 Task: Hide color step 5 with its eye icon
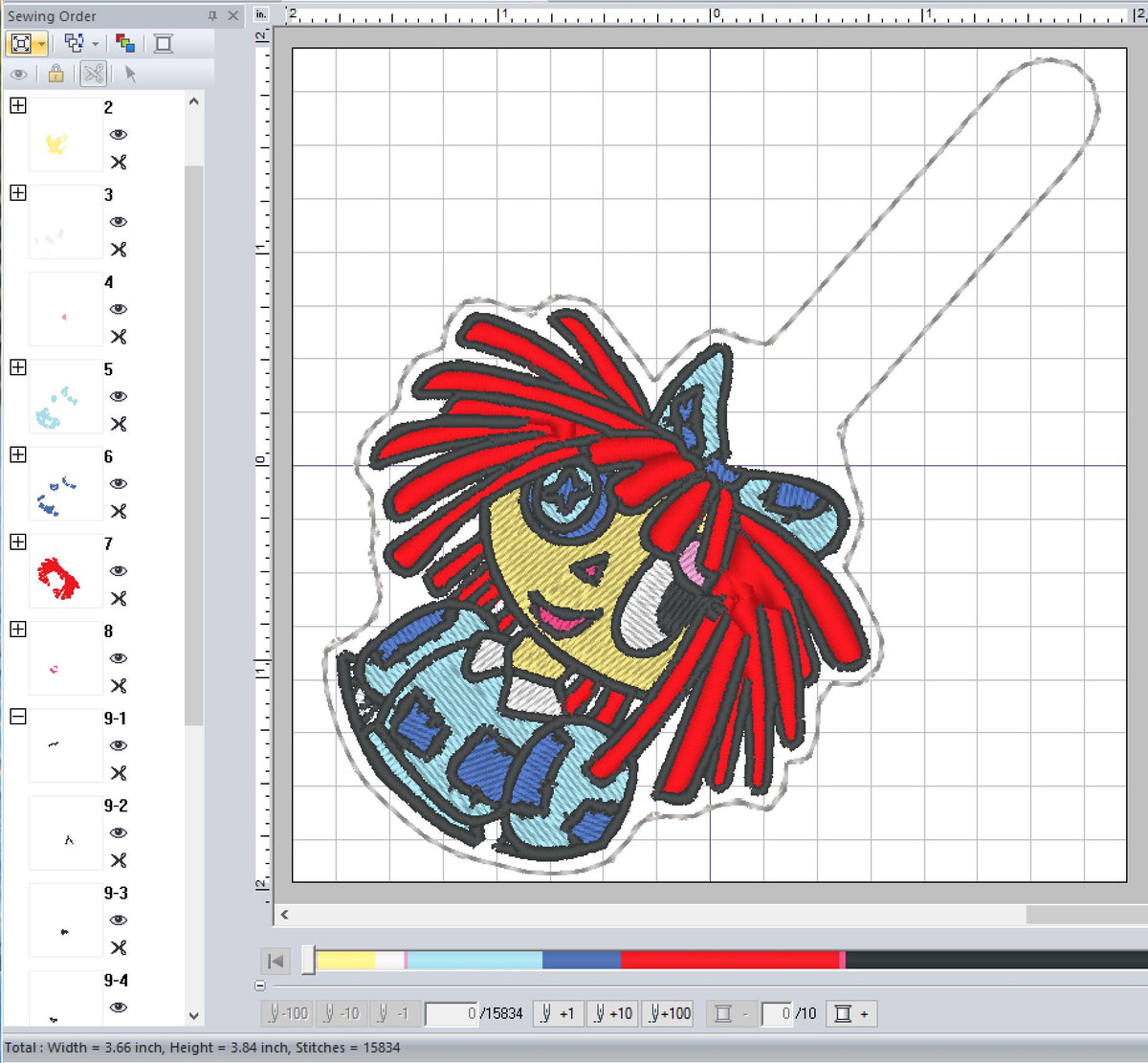[x=119, y=396]
